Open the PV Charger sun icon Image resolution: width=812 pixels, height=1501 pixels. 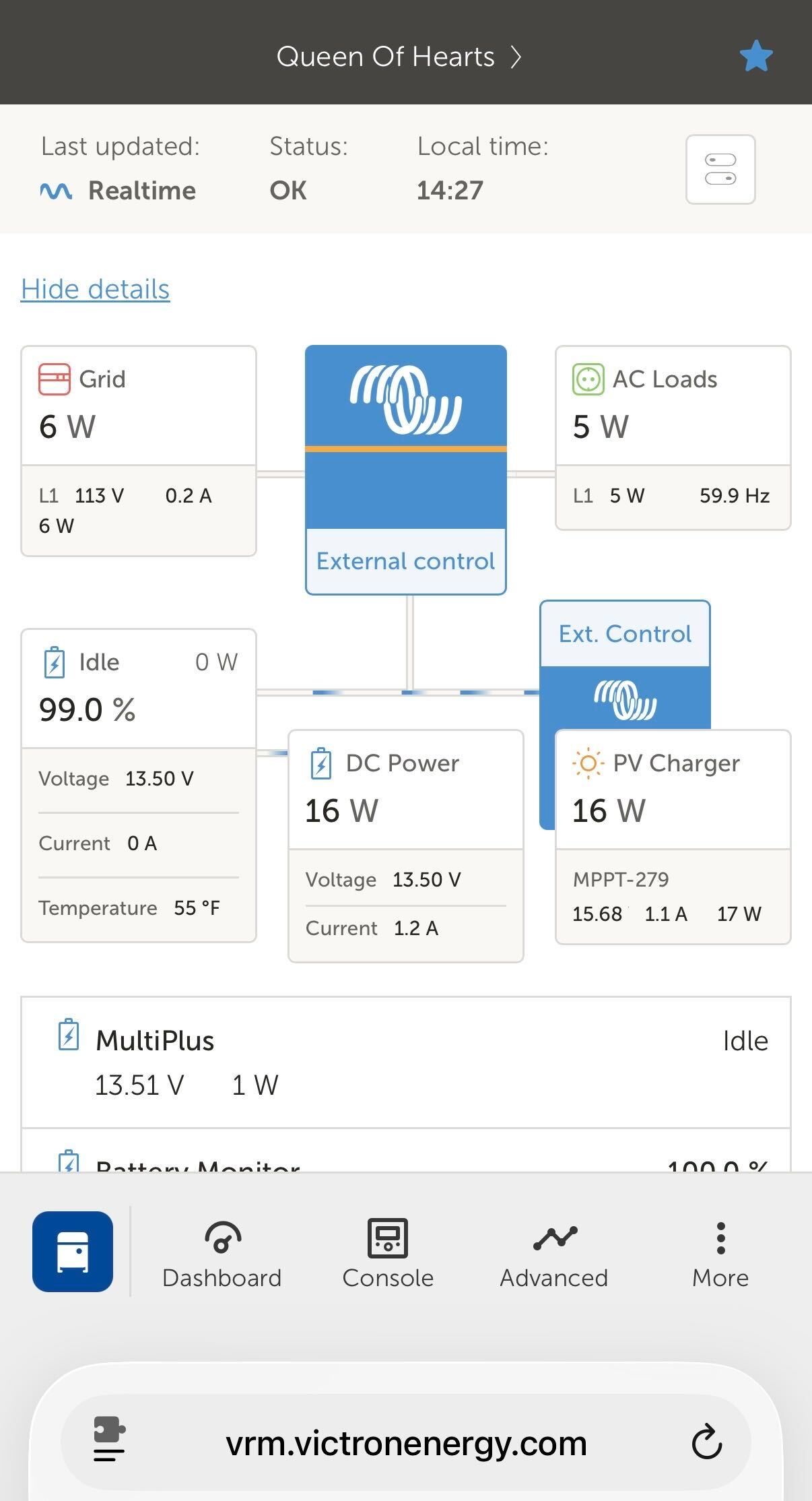tap(588, 763)
